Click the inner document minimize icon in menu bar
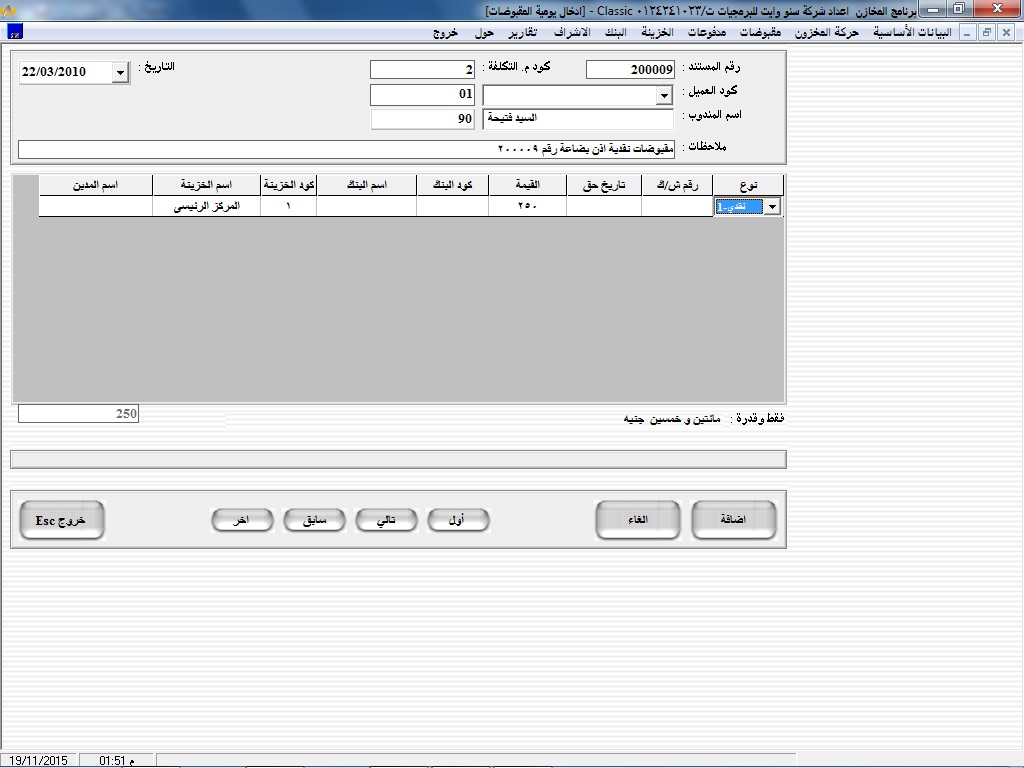1024x768 pixels. point(968,32)
